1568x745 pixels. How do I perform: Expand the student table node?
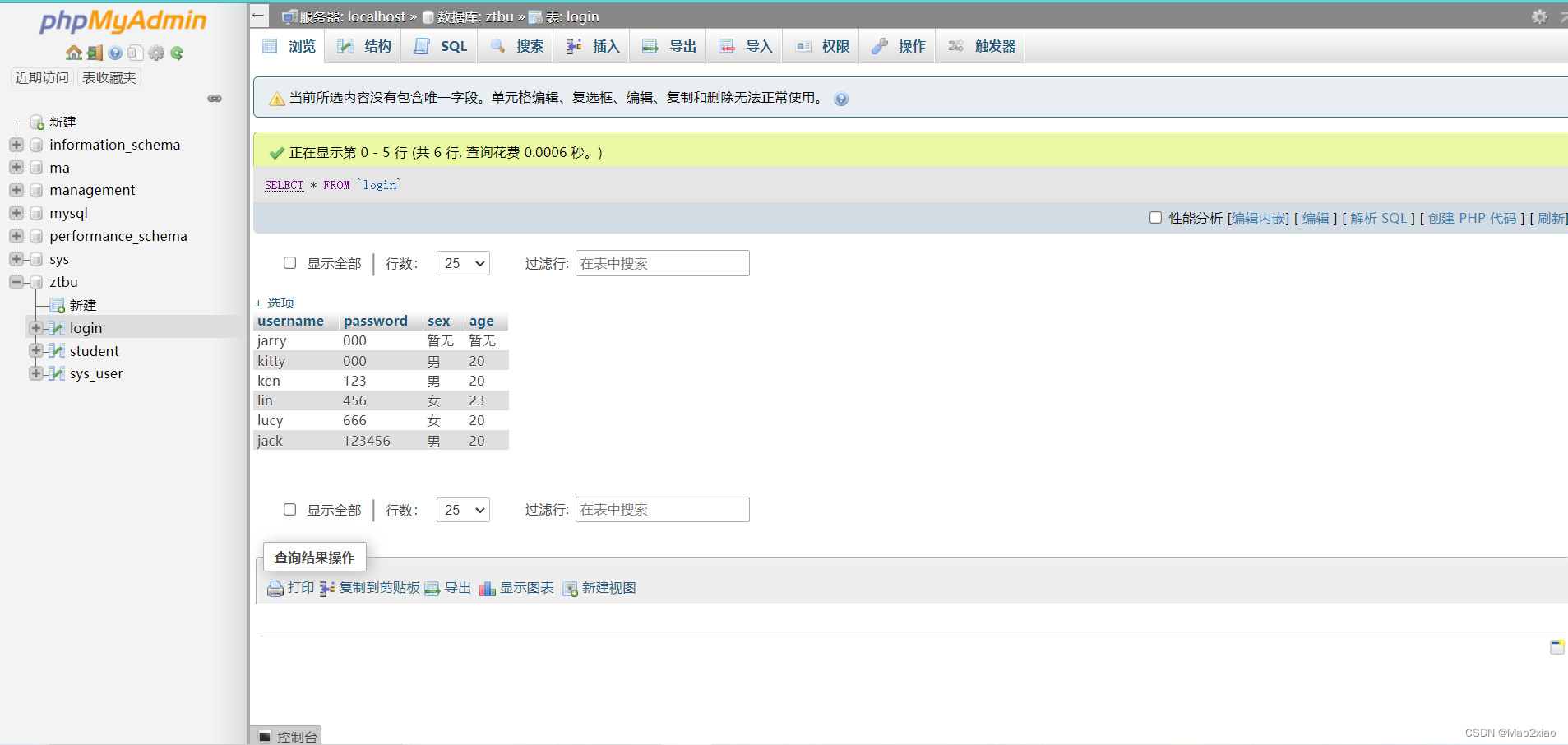[35, 350]
